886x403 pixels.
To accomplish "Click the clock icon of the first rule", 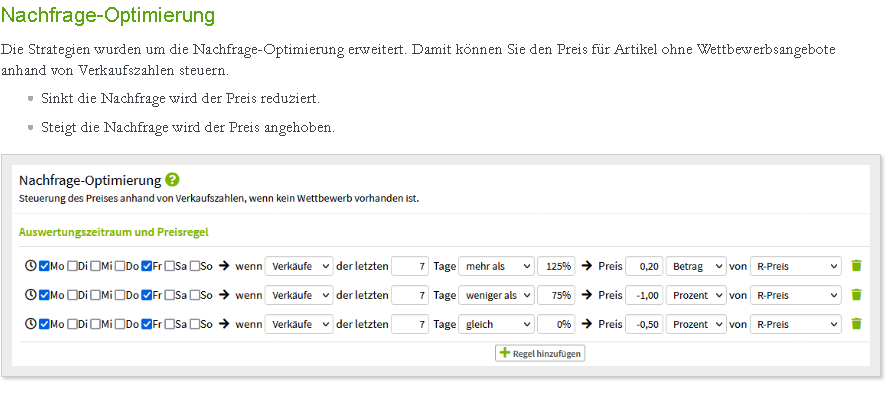I will [31, 266].
